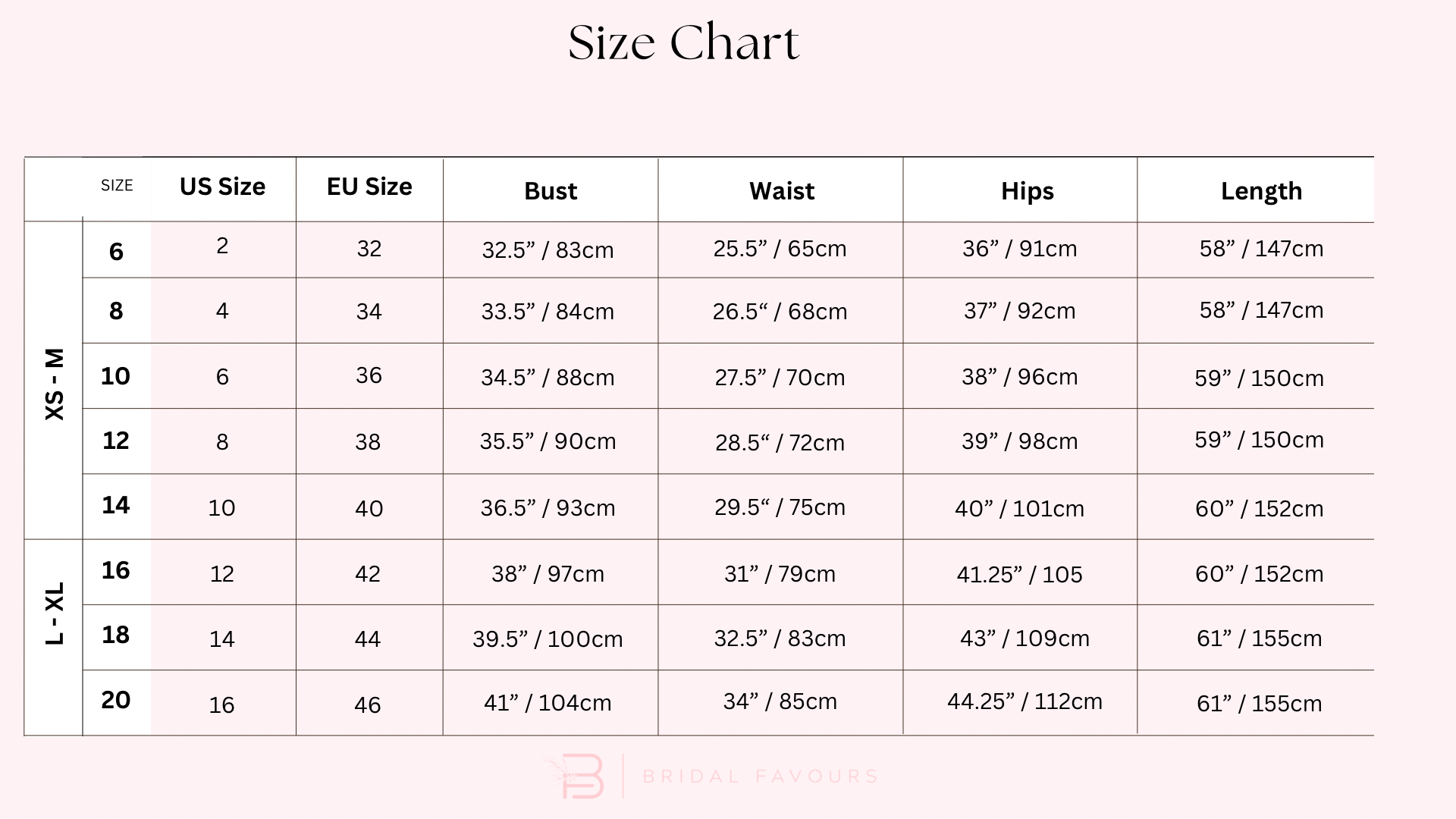Click the Waist column header

(782, 191)
